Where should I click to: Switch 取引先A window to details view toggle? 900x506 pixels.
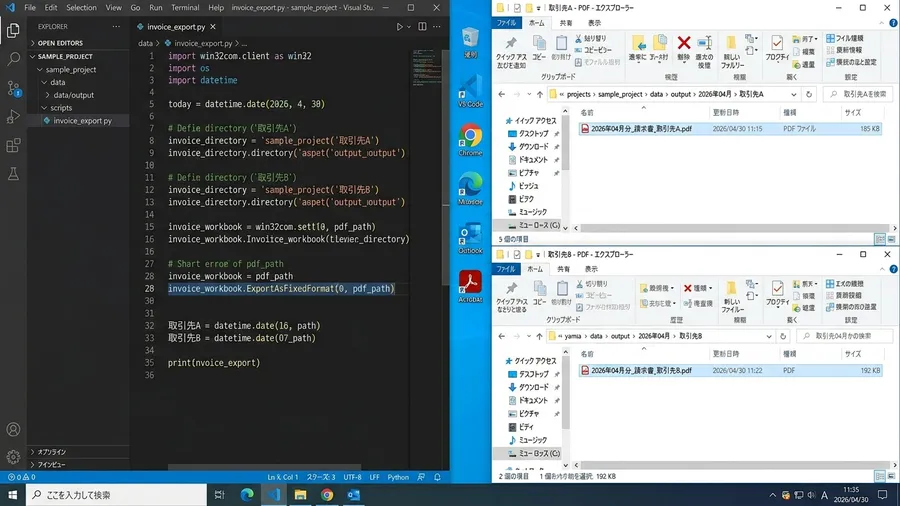coord(879,239)
